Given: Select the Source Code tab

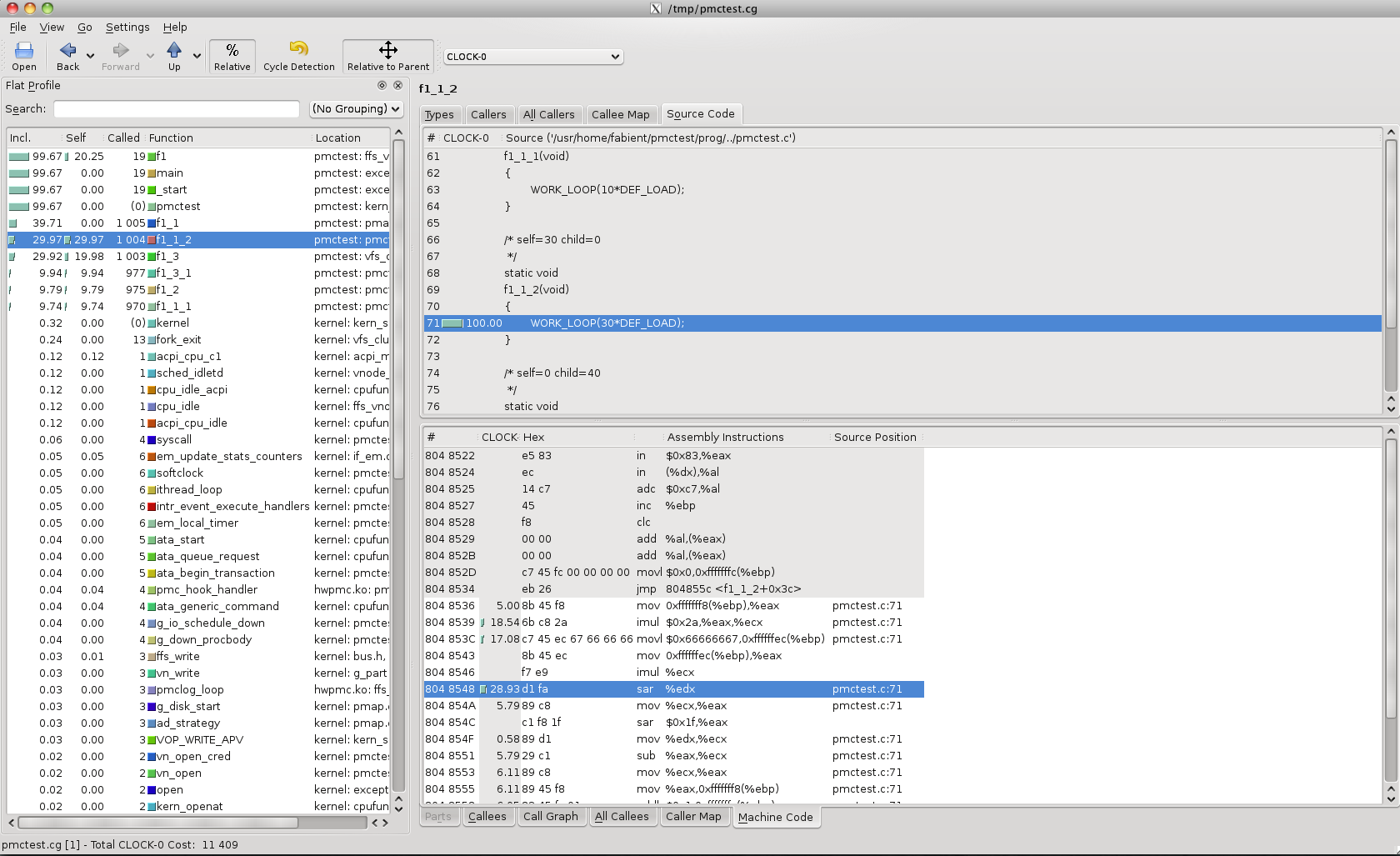Looking at the screenshot, I should pos(701,114).
